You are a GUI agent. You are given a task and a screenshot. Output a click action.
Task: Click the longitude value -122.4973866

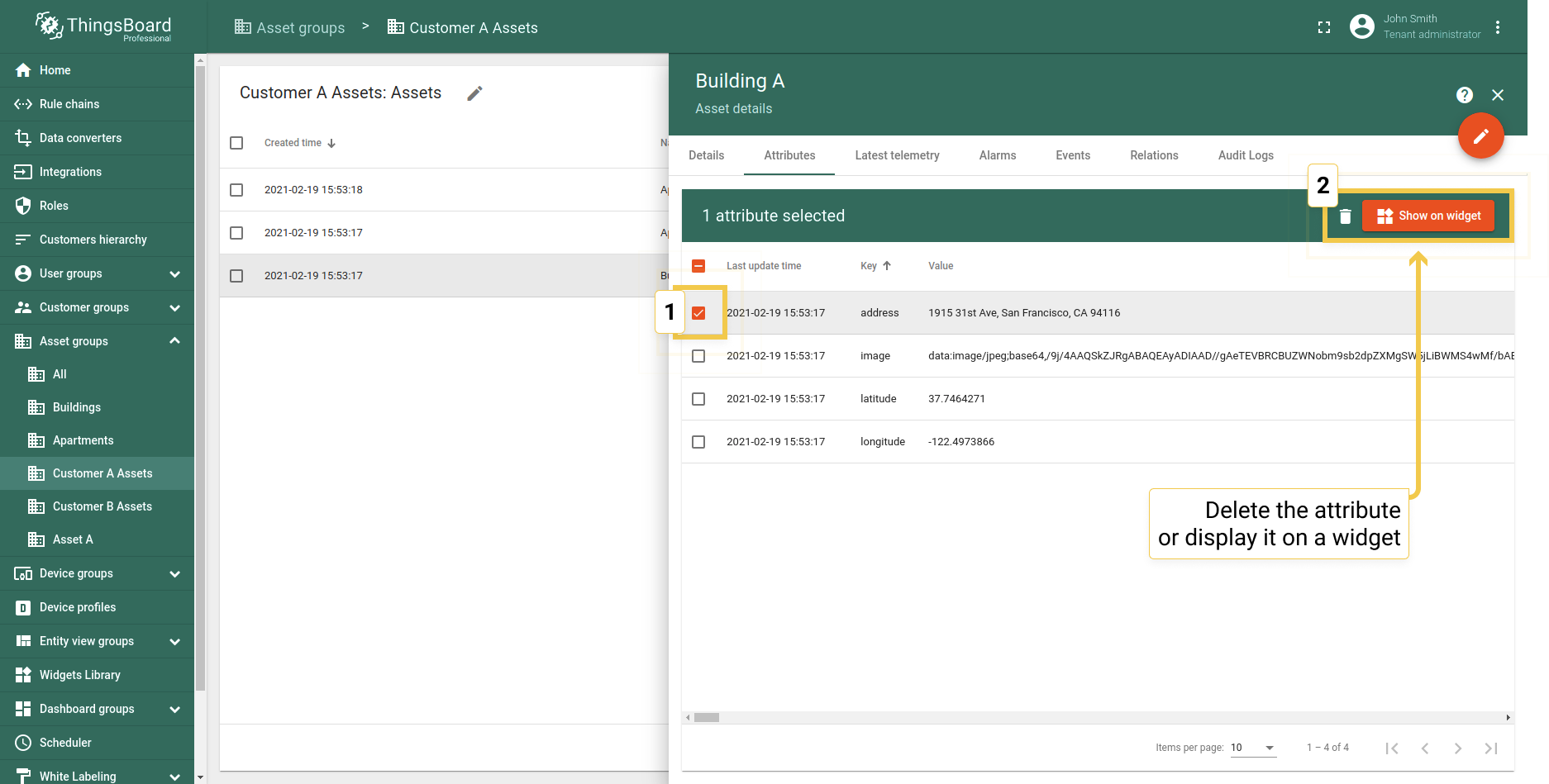coord(961,442)
